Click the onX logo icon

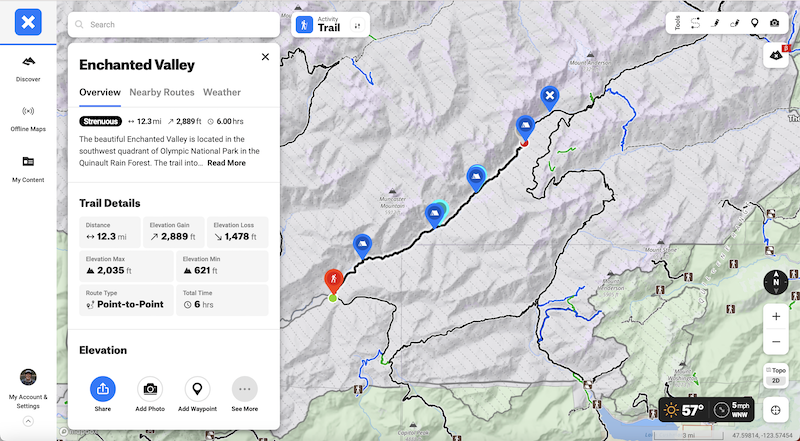[28, 22]
